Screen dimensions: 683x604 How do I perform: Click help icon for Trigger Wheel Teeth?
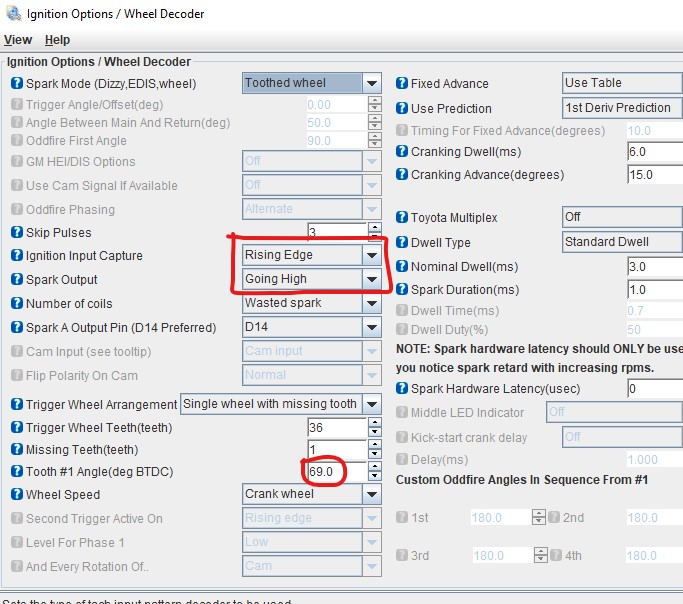click(17, 428)
